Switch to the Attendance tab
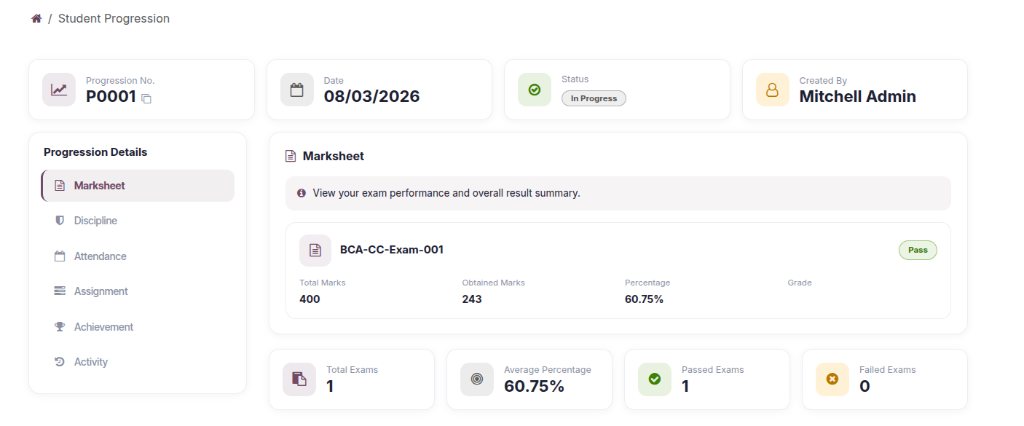This screenshot has width=1024, height=426. coord(138,256)
